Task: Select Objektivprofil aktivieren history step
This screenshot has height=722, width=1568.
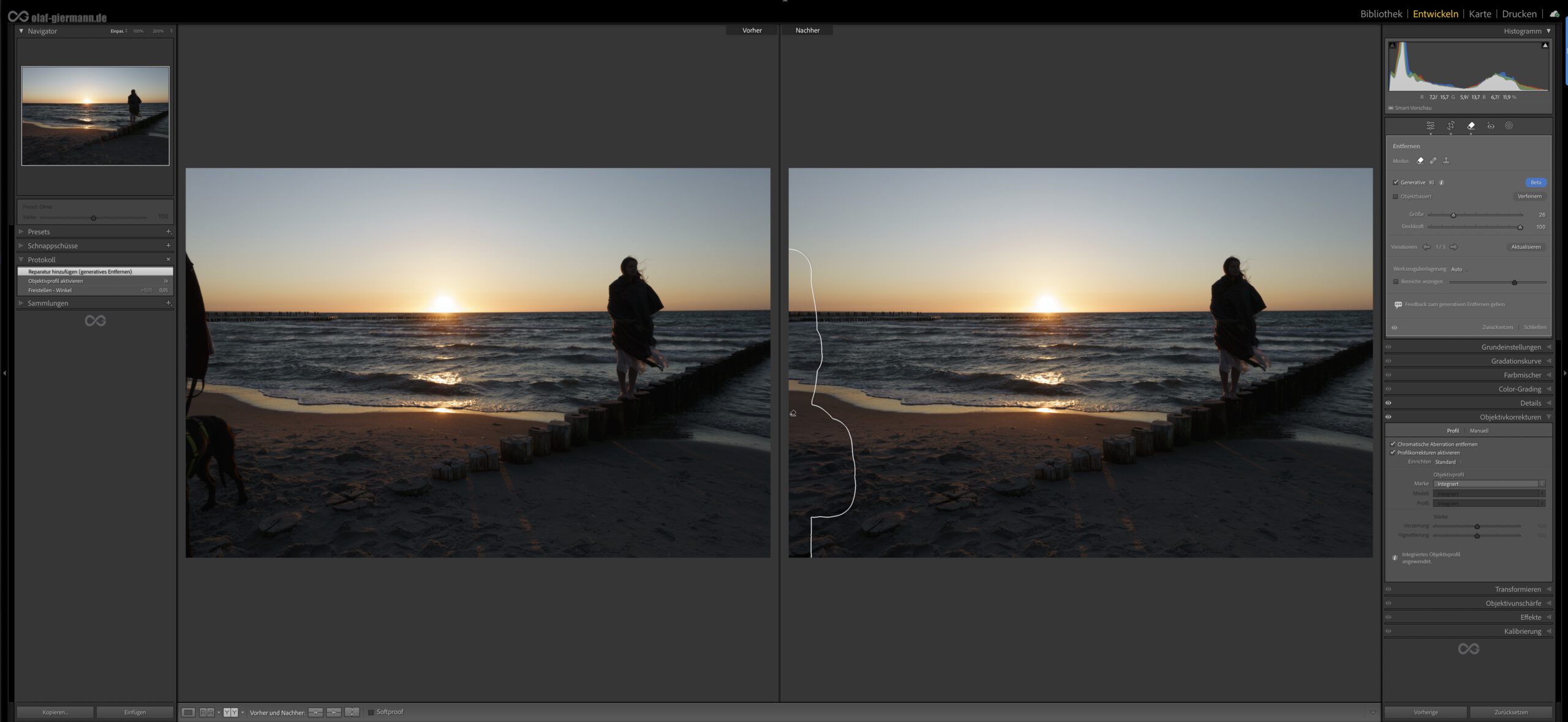Action: [x=55, y=281]
